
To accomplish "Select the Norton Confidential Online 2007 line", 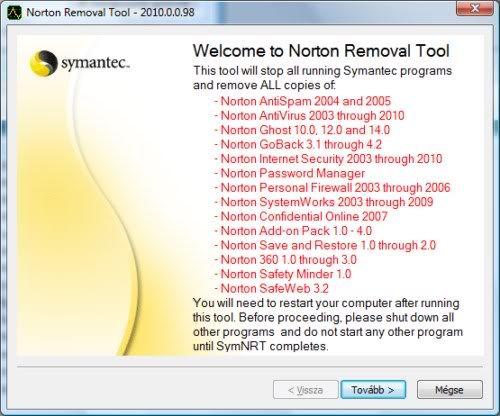I will 300,216.
